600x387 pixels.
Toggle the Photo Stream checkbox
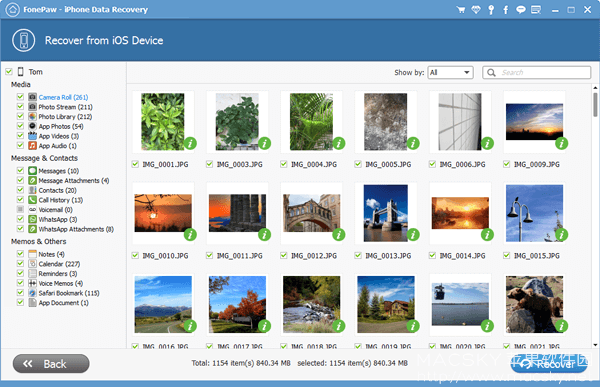20,106
